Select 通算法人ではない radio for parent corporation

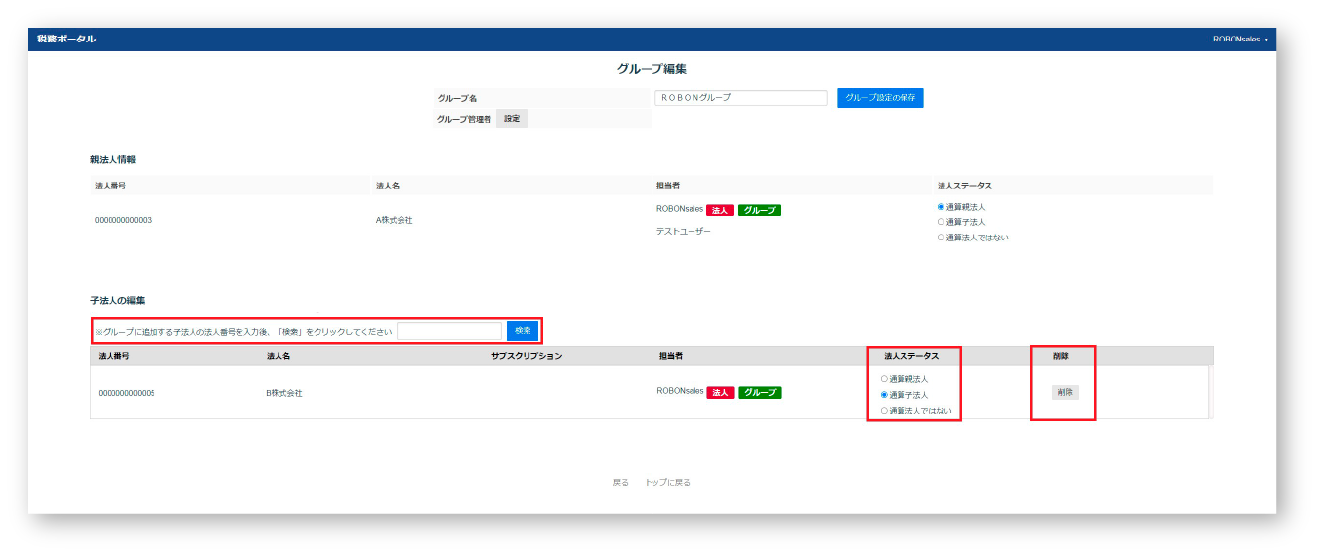(x=941, y=237)
